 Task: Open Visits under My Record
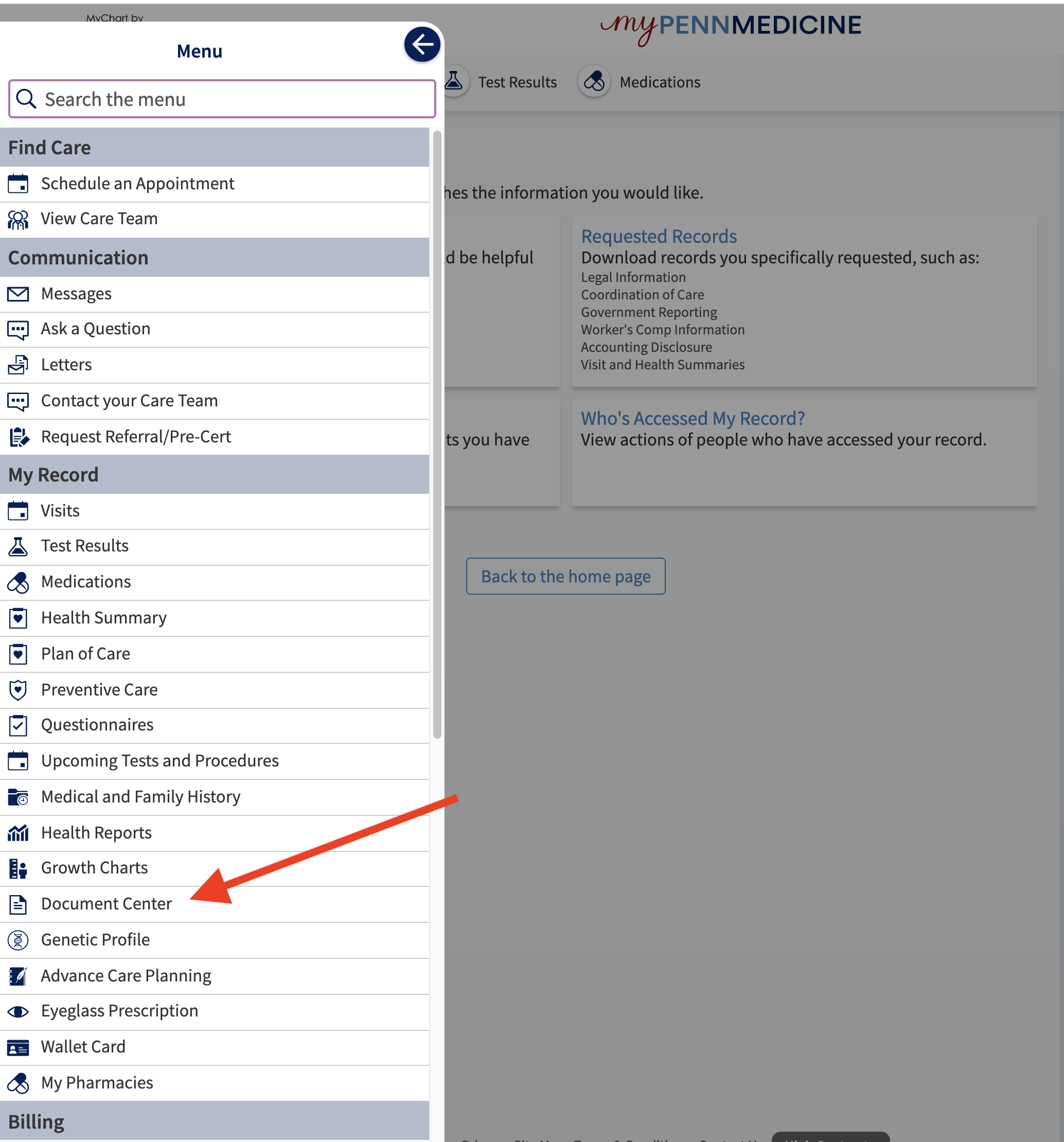(x=215, y=511)
